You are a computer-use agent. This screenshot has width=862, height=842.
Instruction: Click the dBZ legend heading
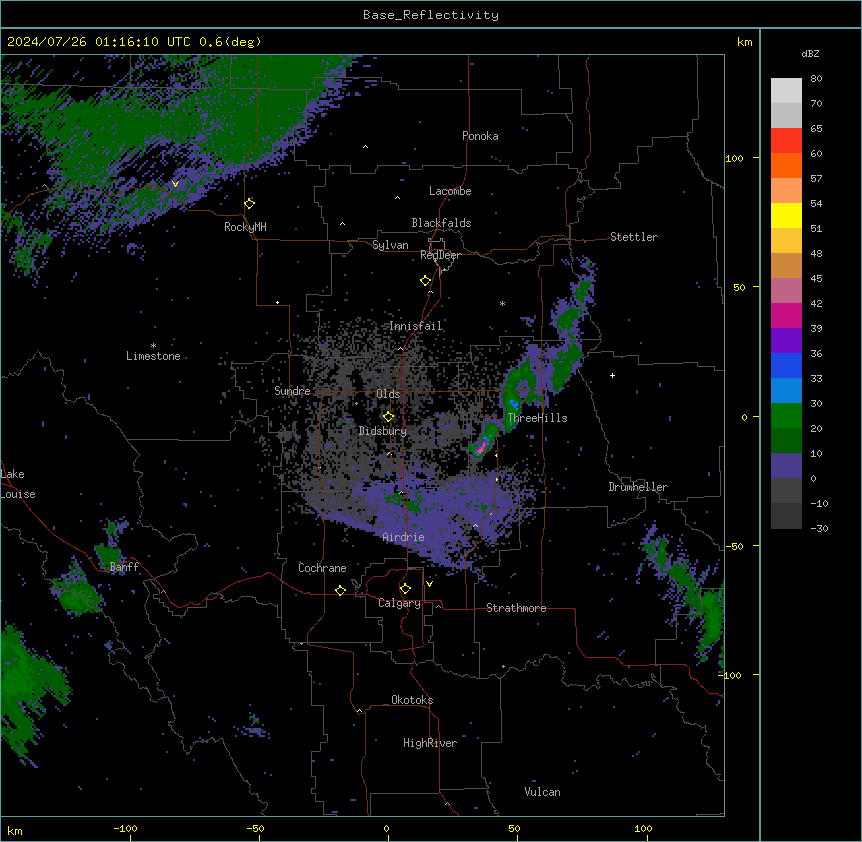pos(810,54)
